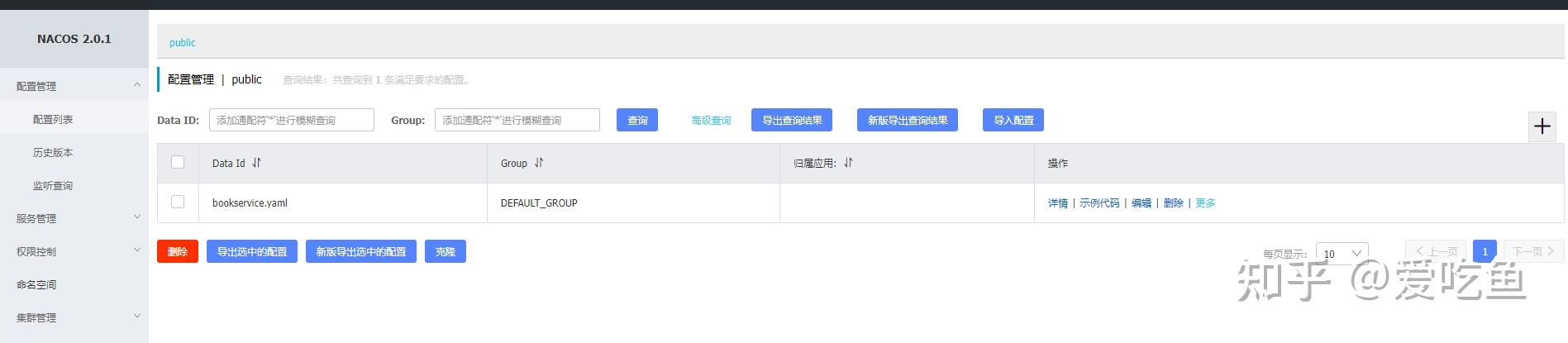The width and height of the screenshot is (1568, 343).
Task: Open the page size dropdown showing 10
Action: pos(1342,254)
